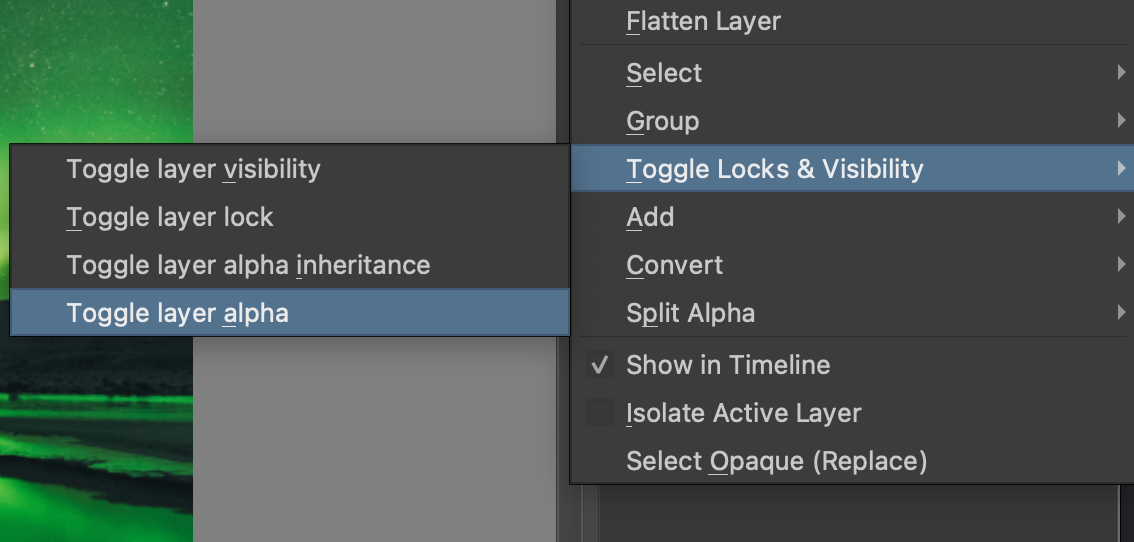The image size is (1134, 542).
Task: Expand the arrow beside Select
Action: 1120,72
